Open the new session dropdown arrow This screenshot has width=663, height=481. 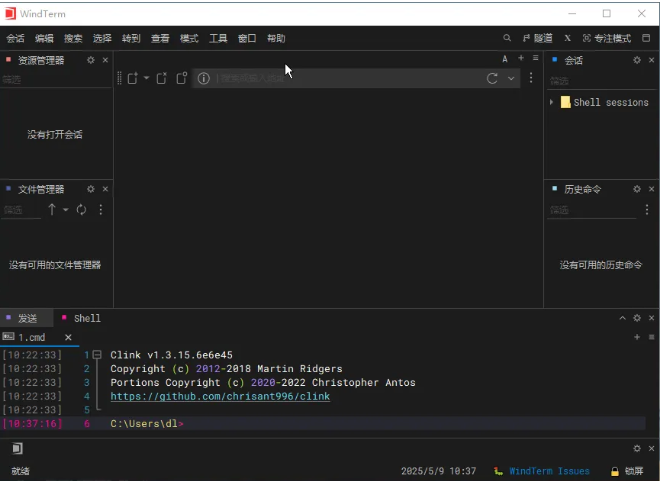[146, 78]
